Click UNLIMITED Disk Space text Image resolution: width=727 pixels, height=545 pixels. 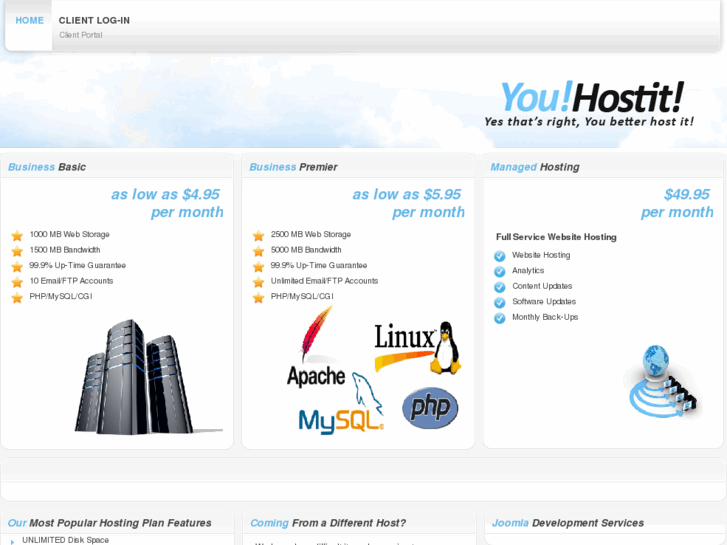(x=65, y=540)
